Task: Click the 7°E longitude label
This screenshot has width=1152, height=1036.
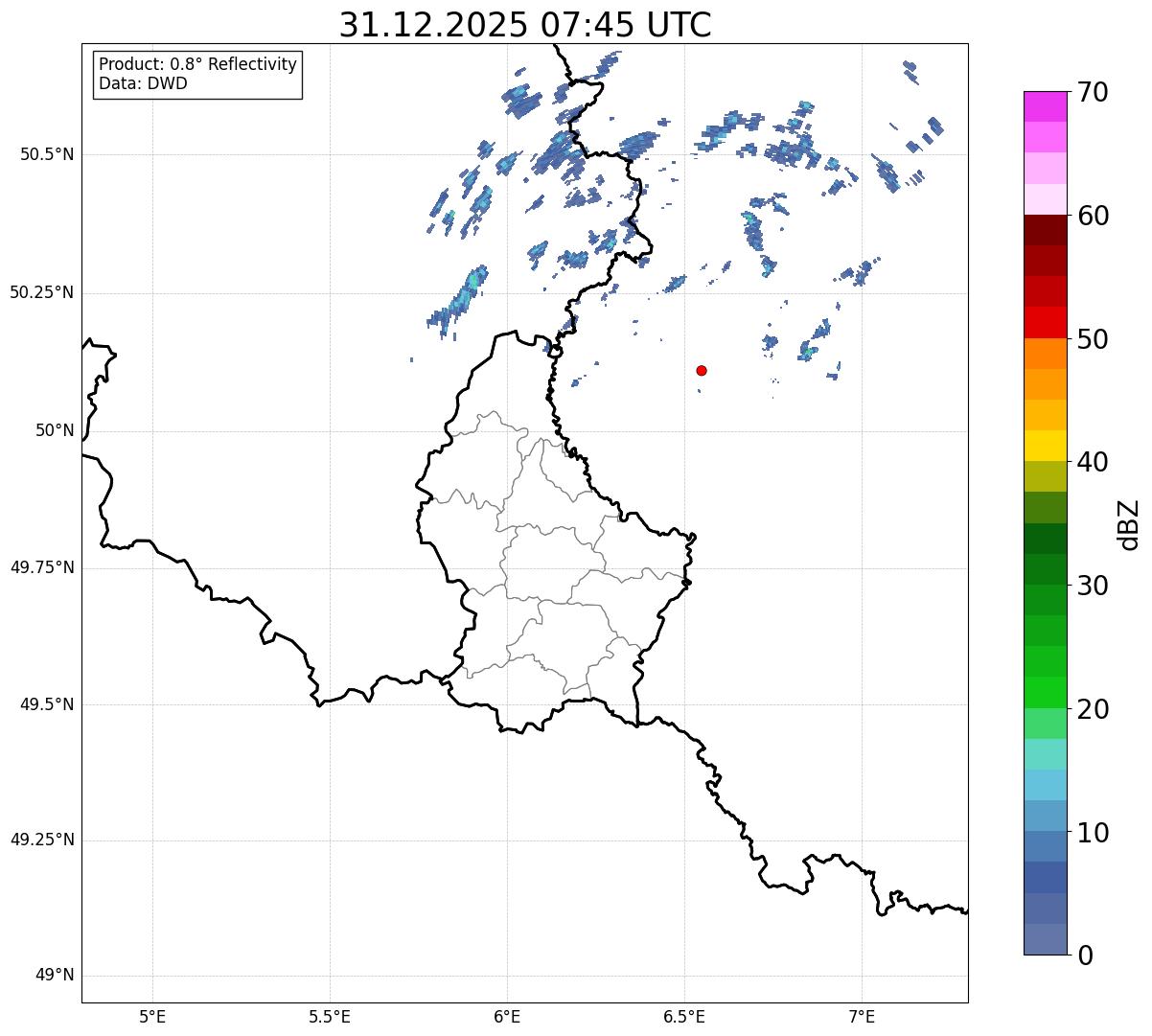Action: 862,1017
